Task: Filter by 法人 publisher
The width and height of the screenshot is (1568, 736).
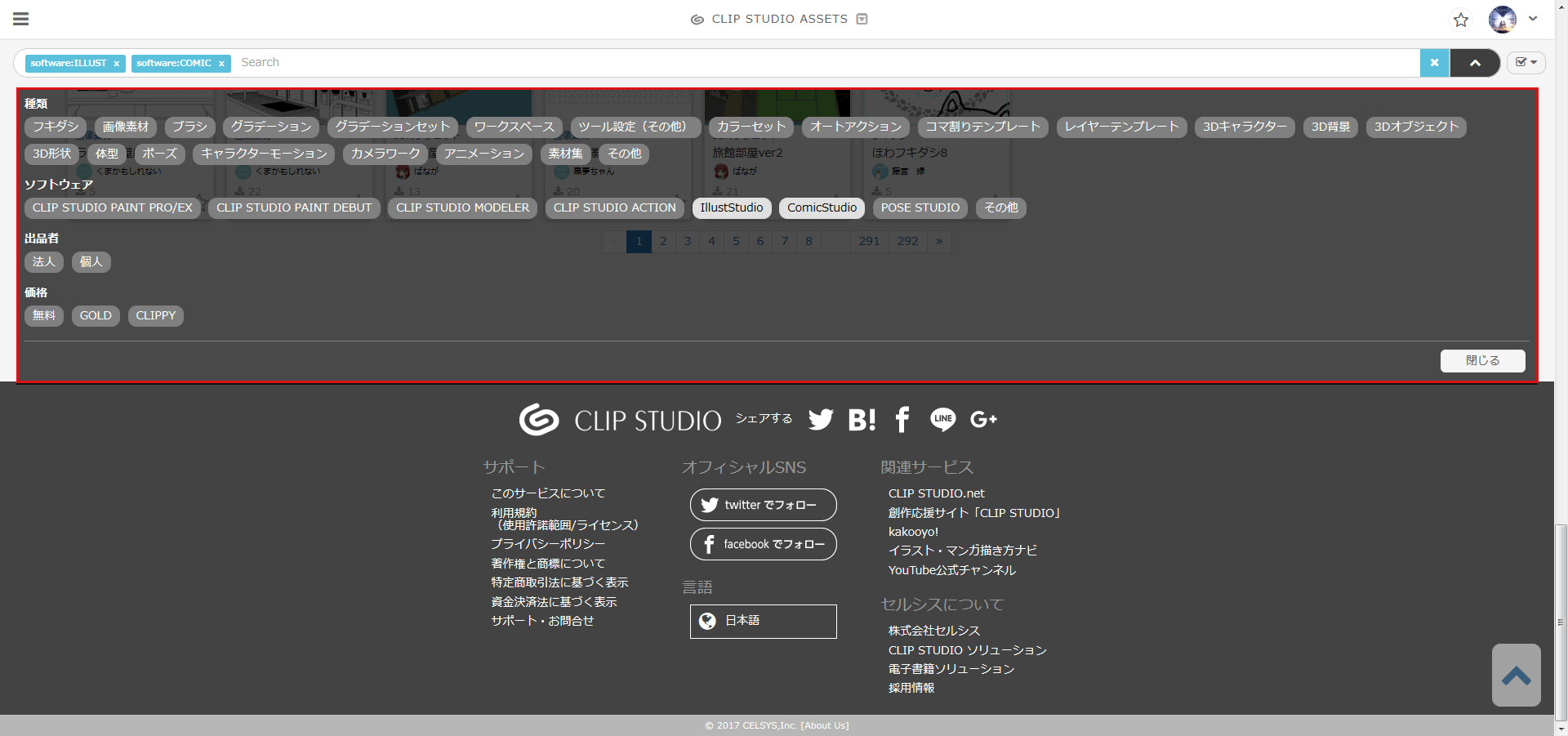Action: click(x=44, y=261)
